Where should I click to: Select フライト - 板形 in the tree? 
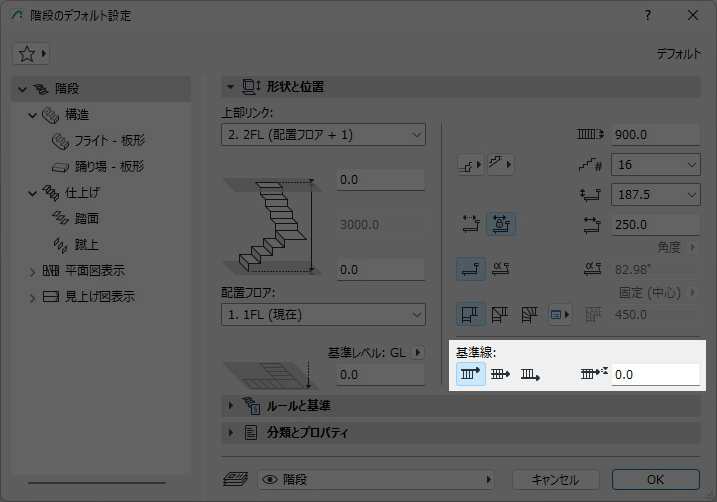click(x=109, y=141)
